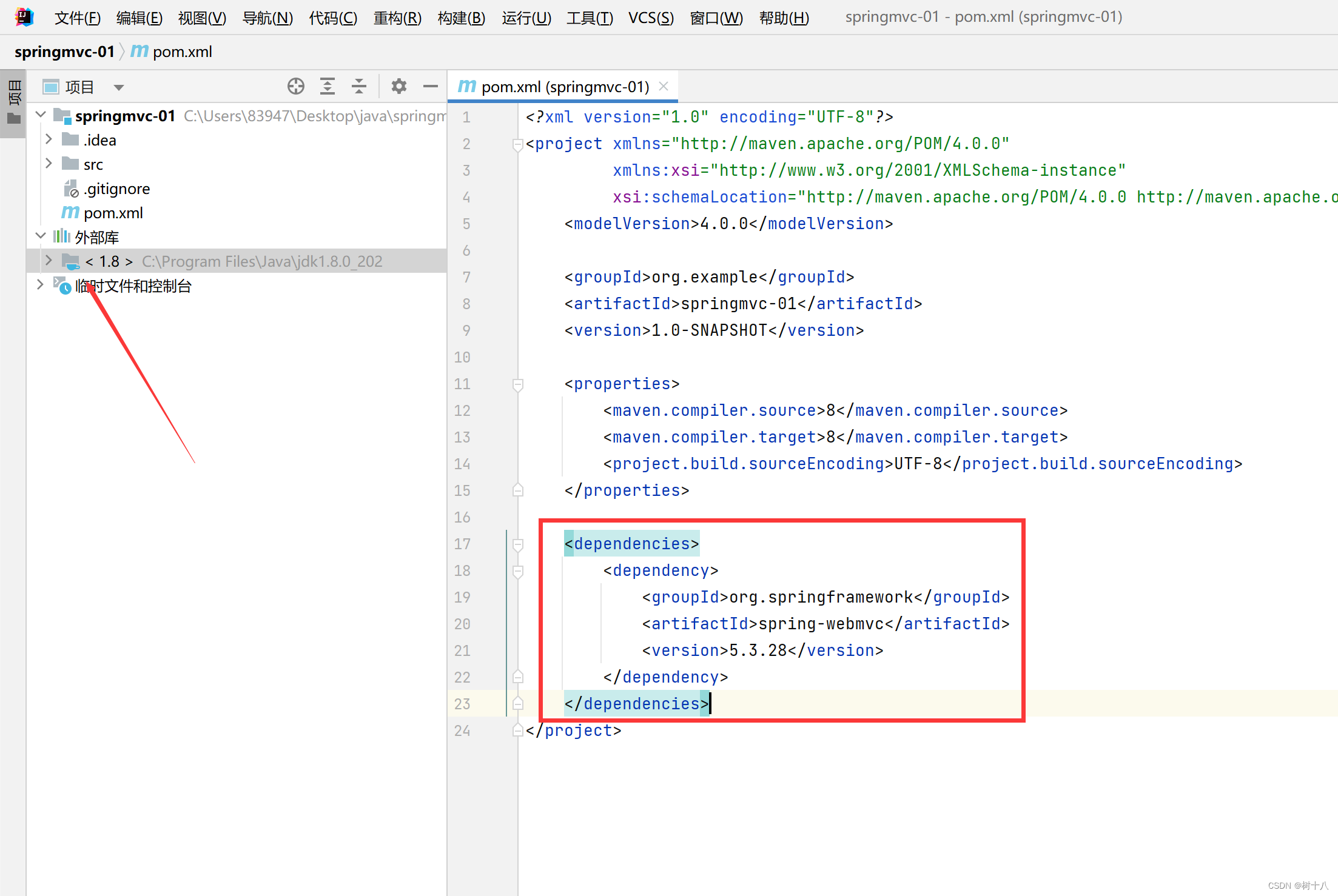Open the 窗口(W) menu

coord(716,18)
